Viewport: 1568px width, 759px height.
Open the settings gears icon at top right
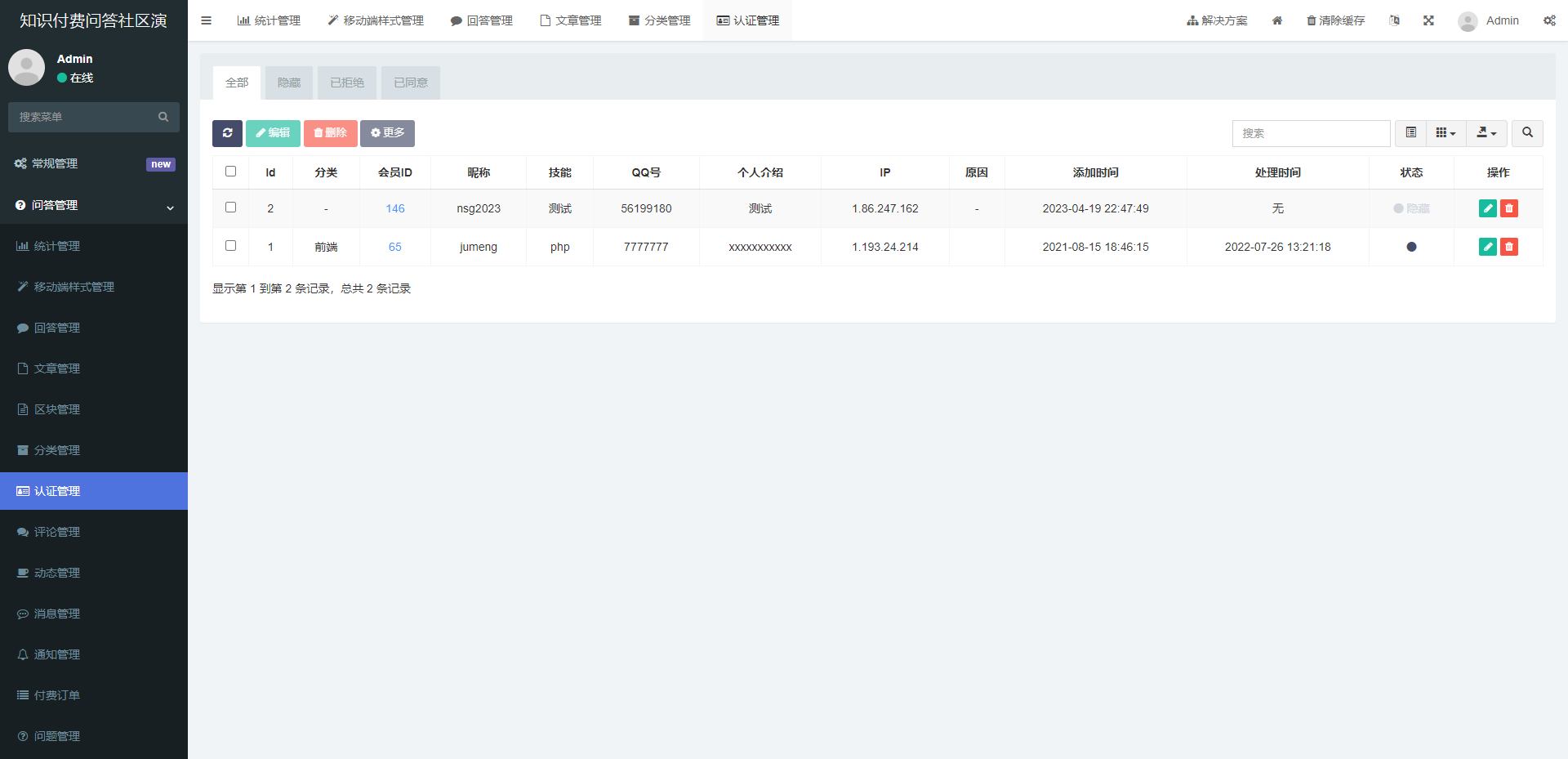pyautogui.click(x=1549, y=20)
